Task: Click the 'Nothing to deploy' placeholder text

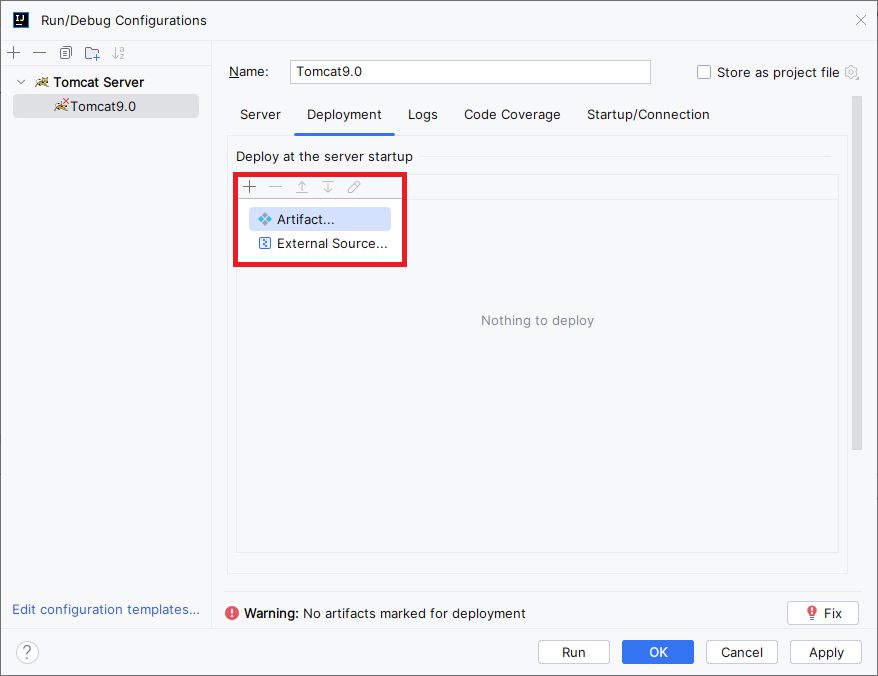Action: click(x=538, y=320)
